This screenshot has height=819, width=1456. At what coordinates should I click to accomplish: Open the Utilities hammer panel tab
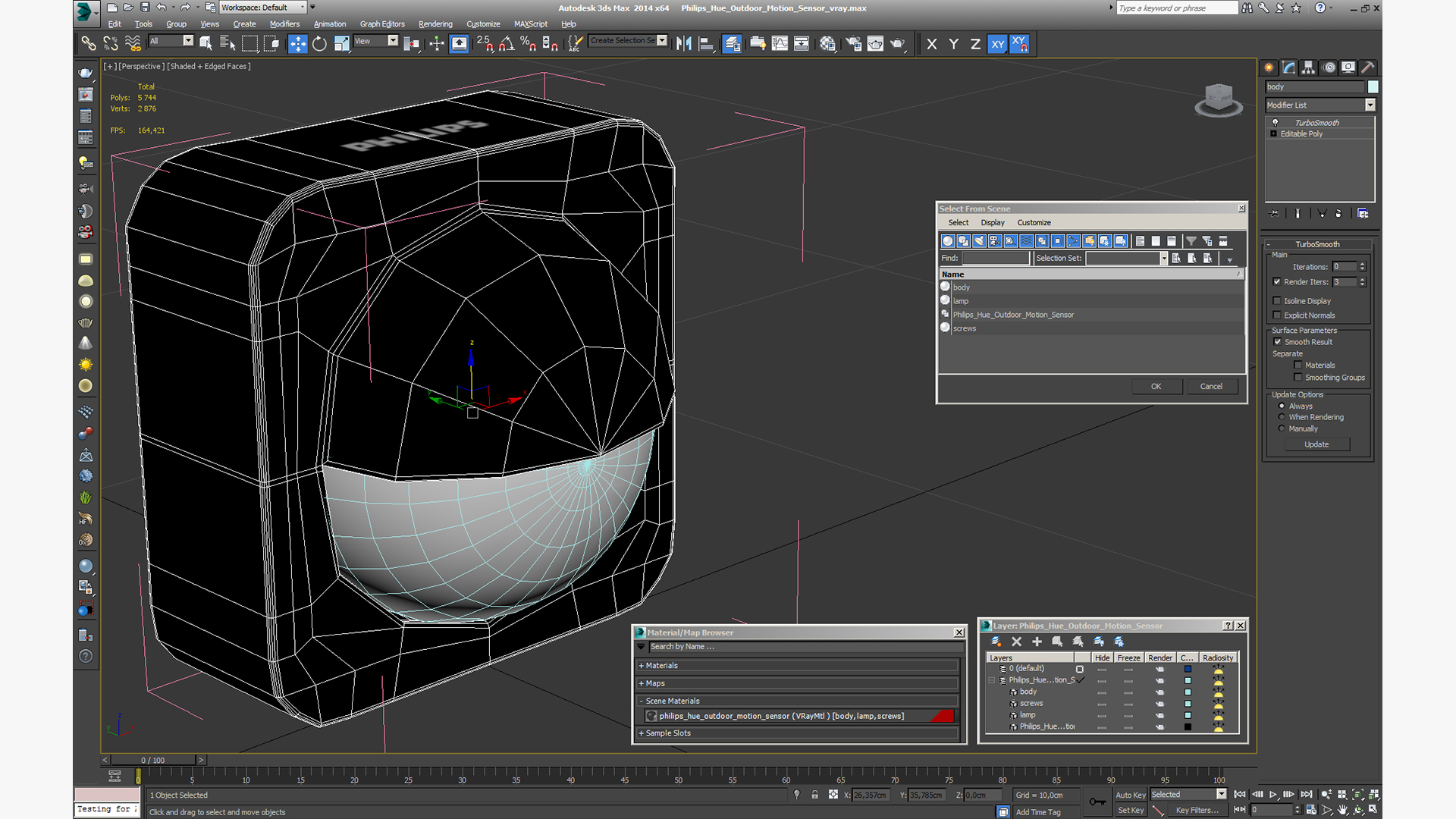pyautogui.click(x=1367, y=67)
